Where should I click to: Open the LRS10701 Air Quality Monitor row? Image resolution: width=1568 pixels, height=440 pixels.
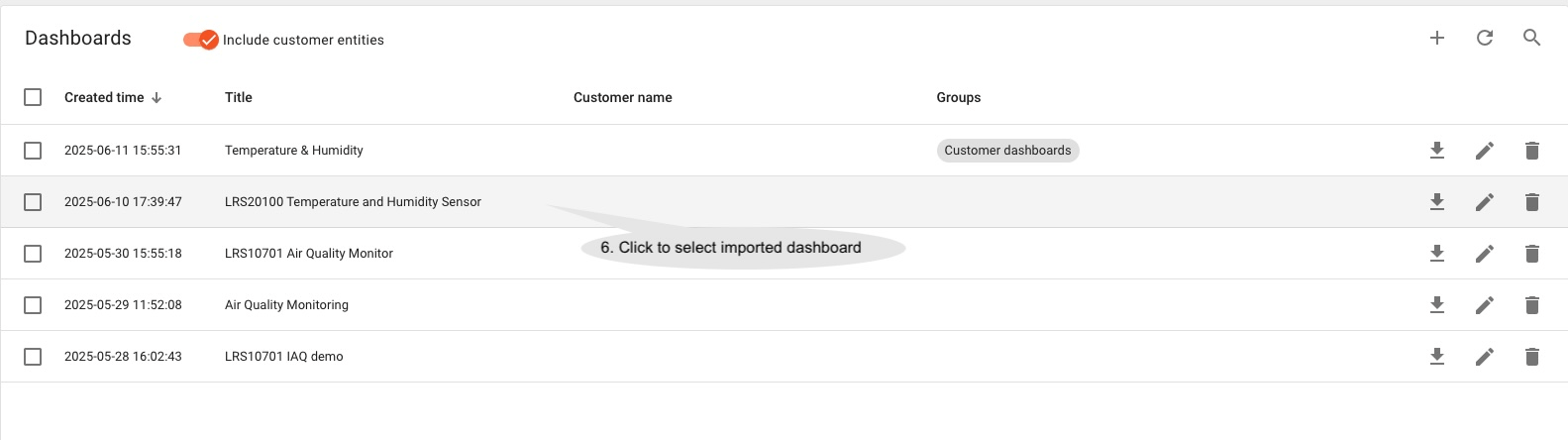(309, 254)
